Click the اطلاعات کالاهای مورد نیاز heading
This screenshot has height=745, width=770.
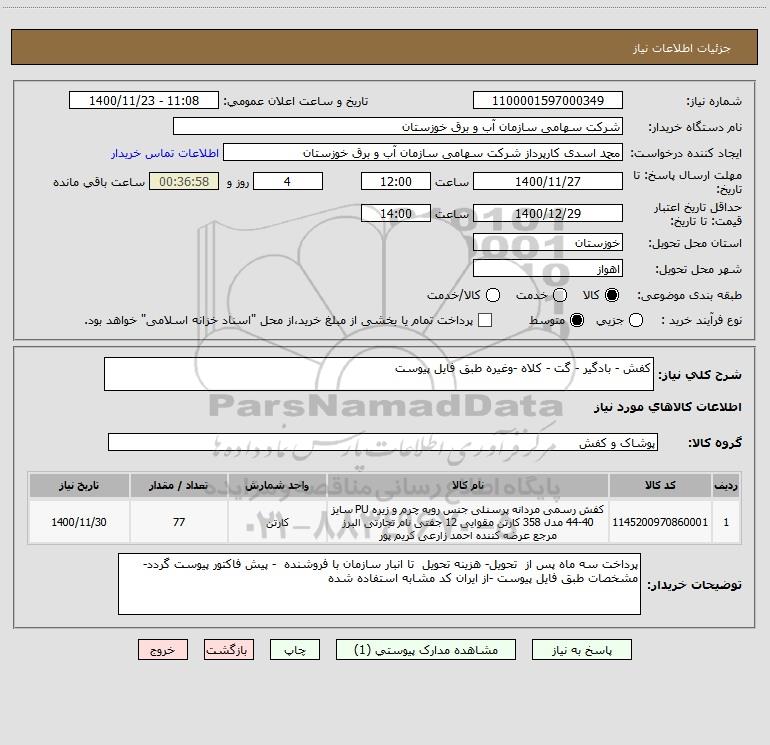667,407
